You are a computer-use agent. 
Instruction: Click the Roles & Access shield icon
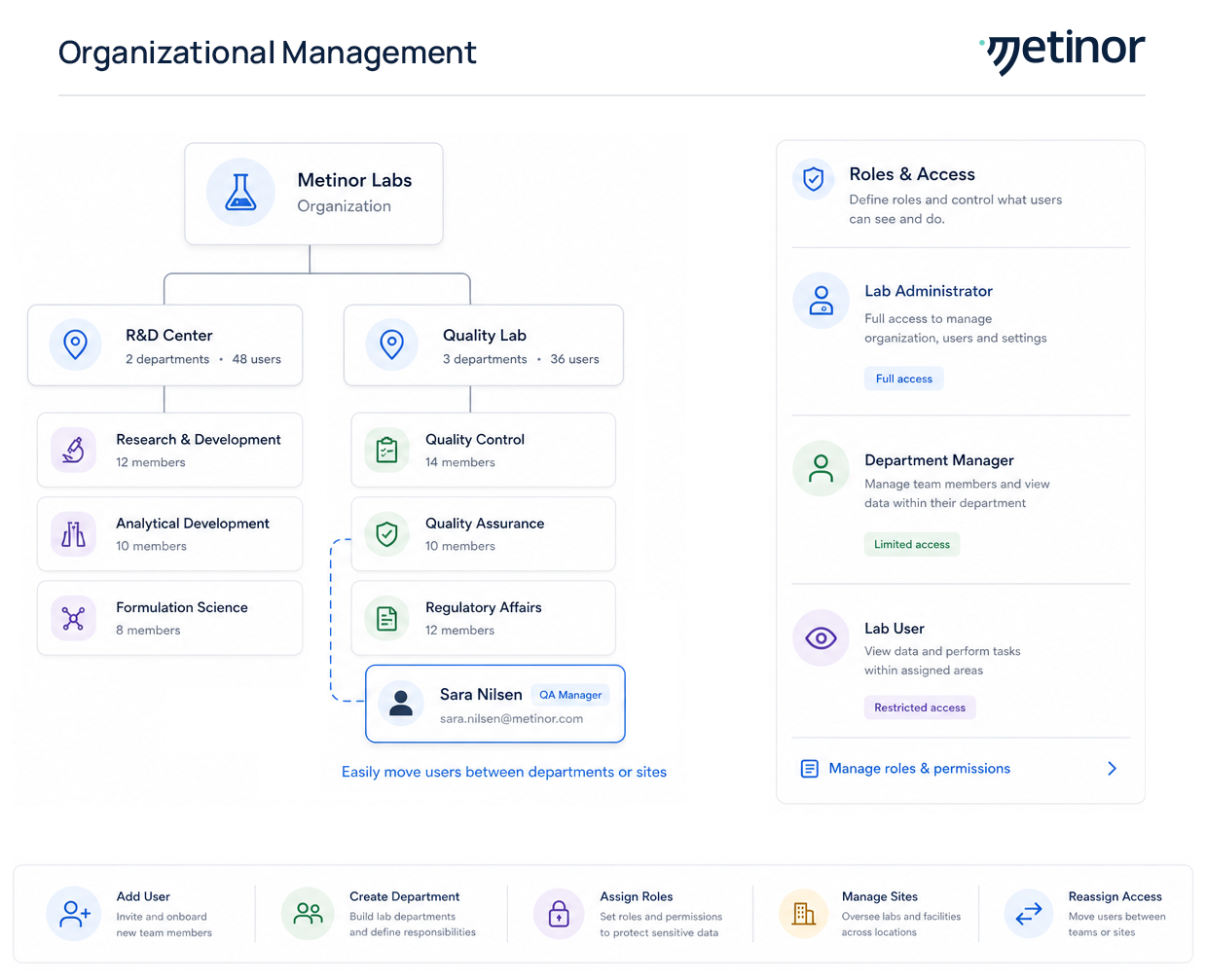pos(814,178)
